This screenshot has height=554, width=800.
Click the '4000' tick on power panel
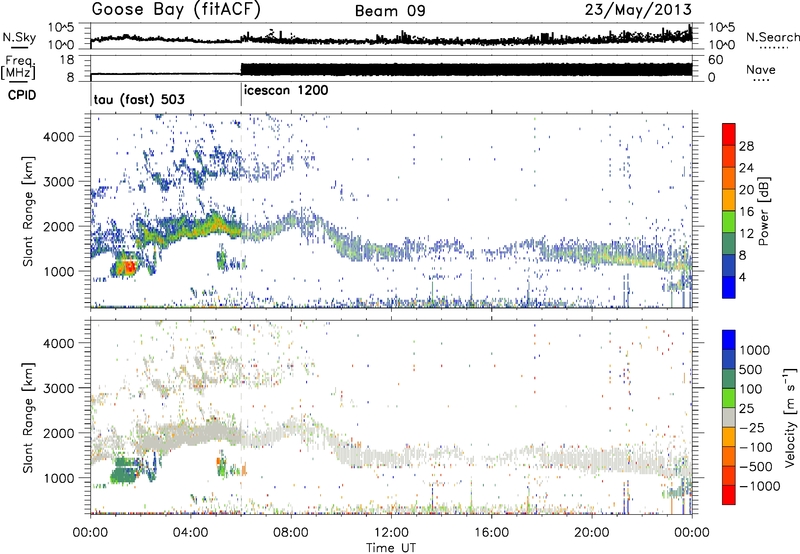pos(58,137)
